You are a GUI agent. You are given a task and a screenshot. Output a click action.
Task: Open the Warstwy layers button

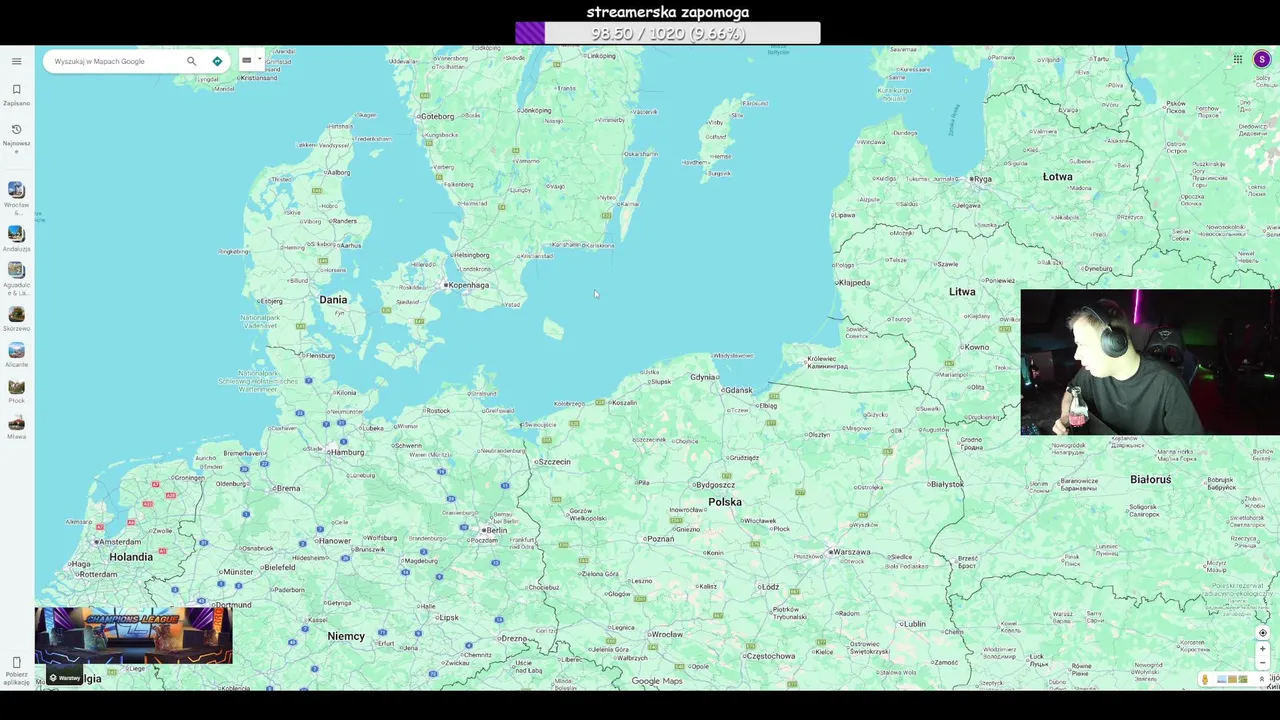[x=66, y=678]
